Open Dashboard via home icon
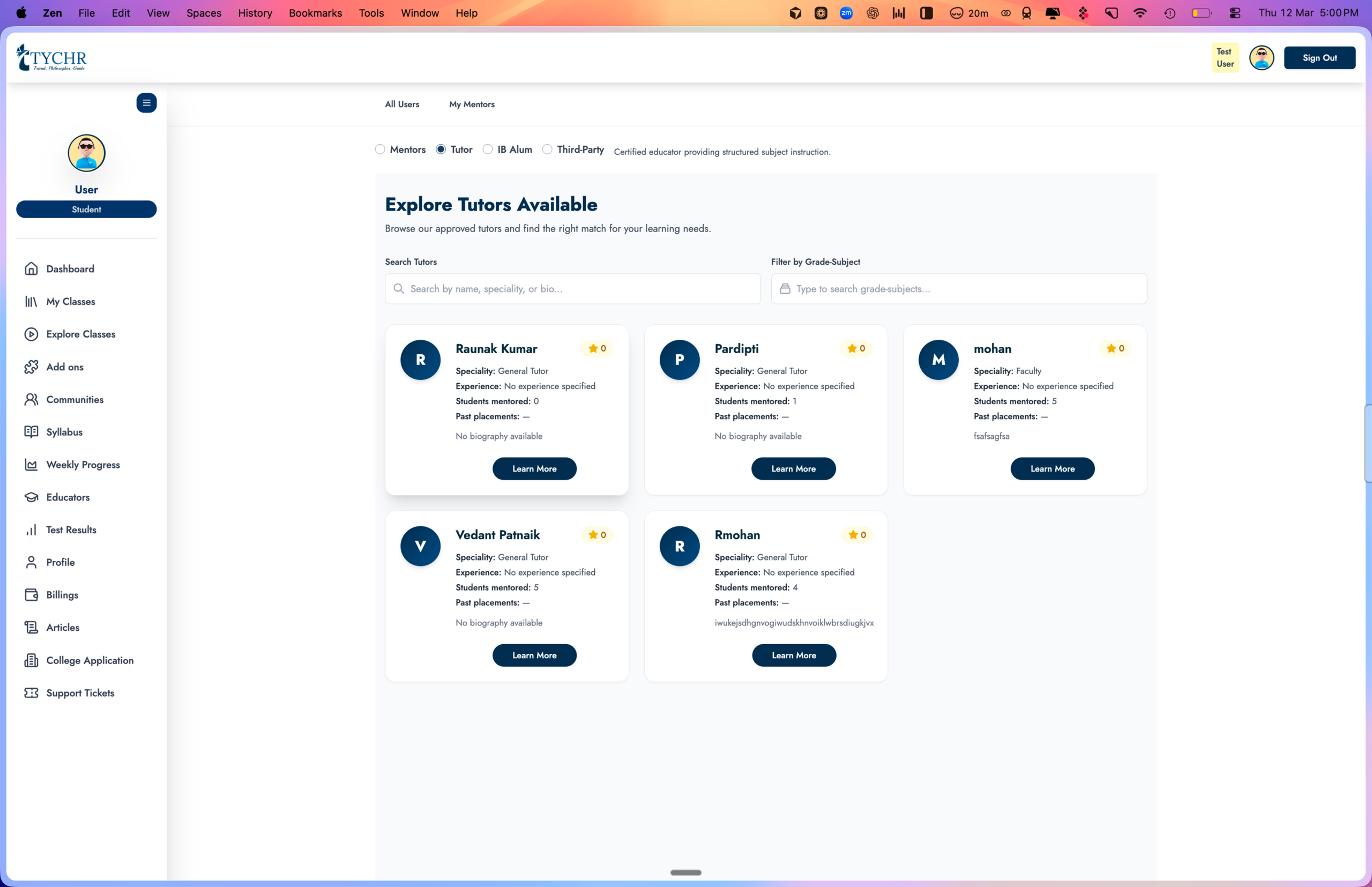Viewport: 1372px width, 887px height. (31, 269)
